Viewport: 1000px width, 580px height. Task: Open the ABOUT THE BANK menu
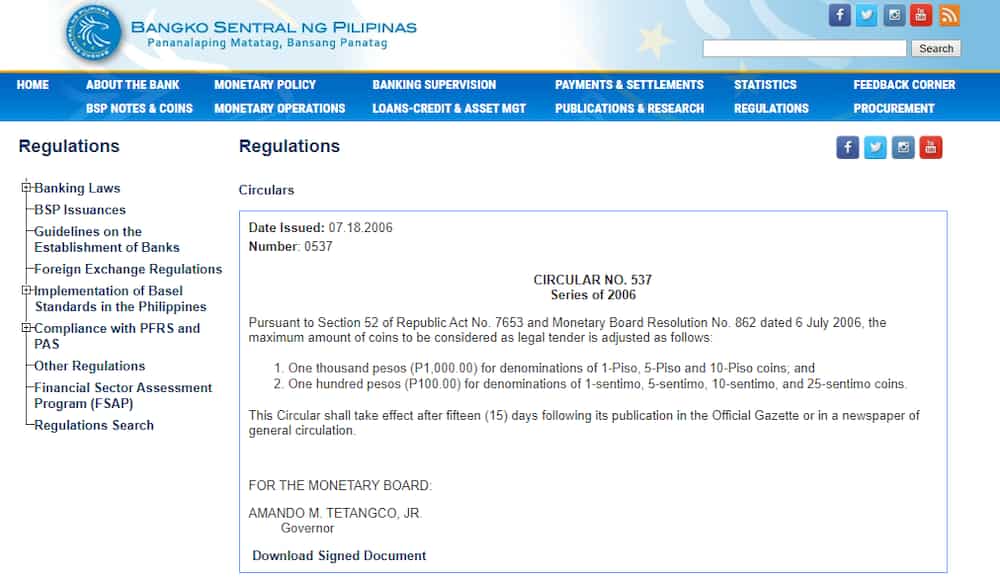tap(133, 85)
